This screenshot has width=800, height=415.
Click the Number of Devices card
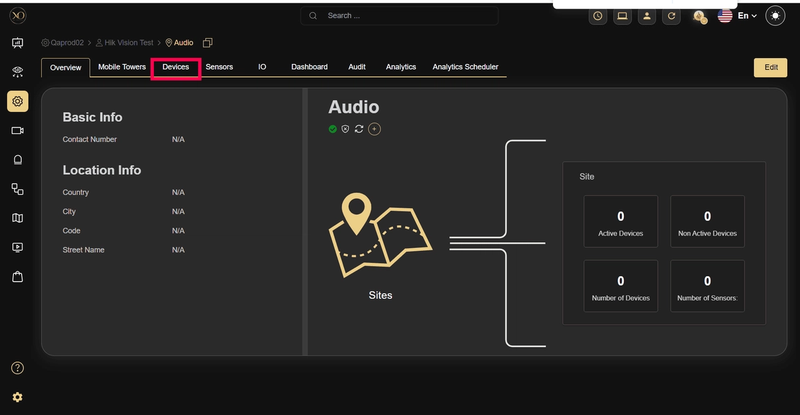pyautogui.click(x=620, y=286)
